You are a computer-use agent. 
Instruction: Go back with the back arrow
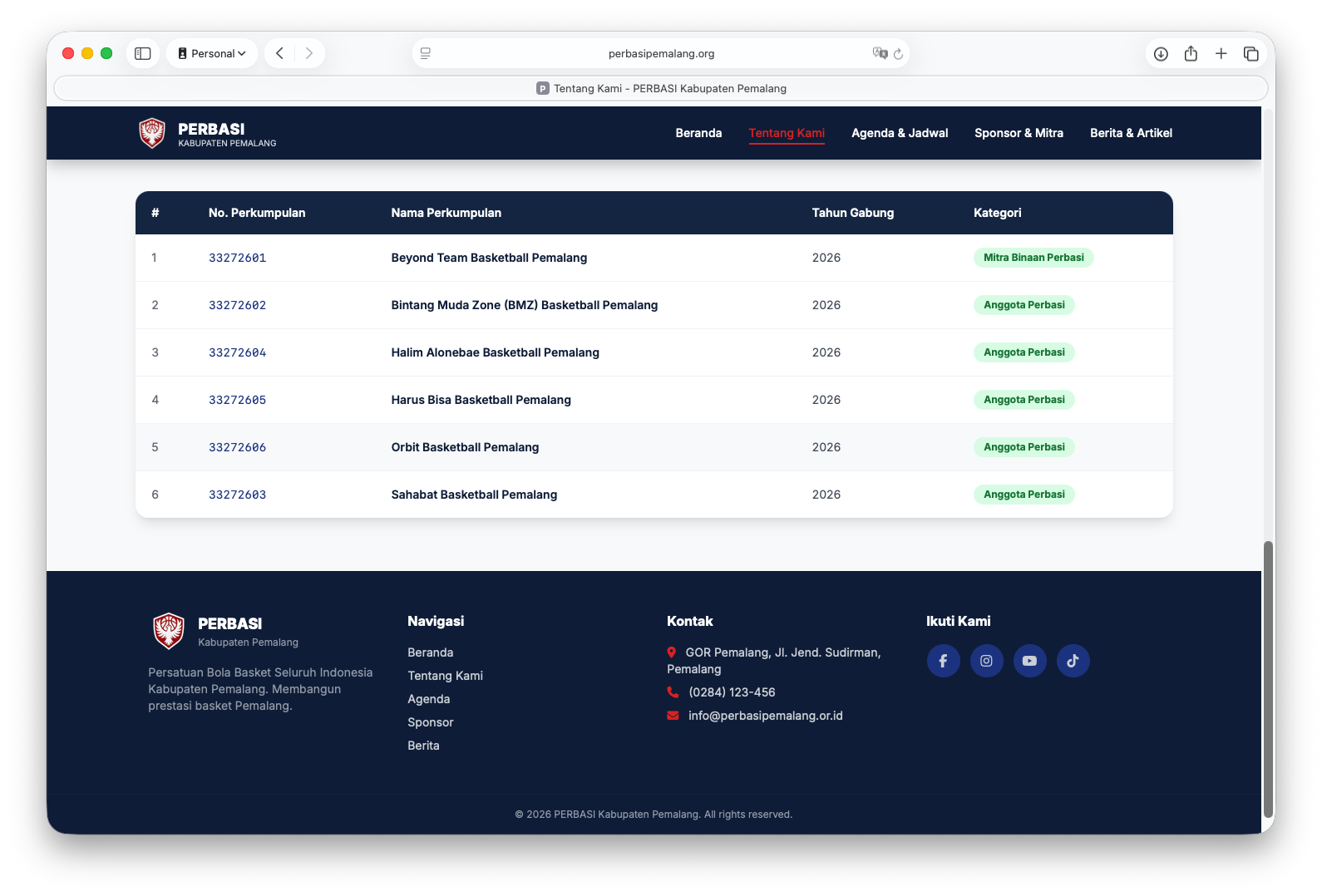[x=280, y=53]
